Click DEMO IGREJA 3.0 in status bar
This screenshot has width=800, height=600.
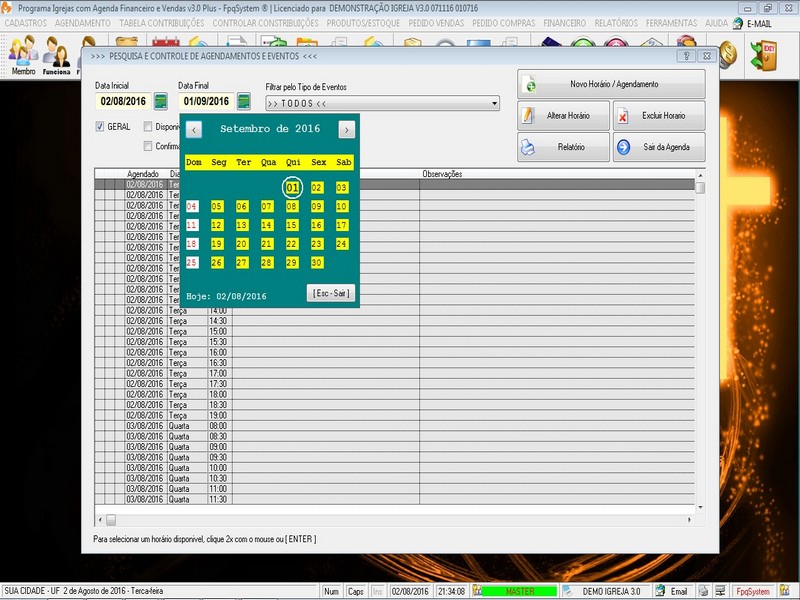611,591
